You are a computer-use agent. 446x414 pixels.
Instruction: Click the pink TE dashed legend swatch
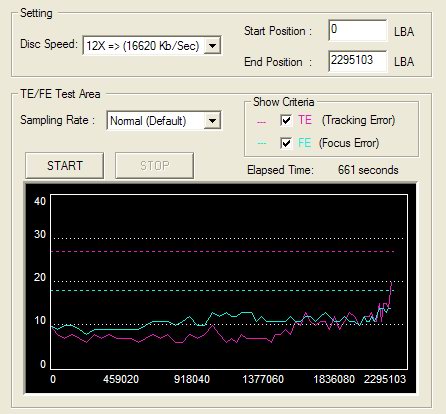coord(262,122)
